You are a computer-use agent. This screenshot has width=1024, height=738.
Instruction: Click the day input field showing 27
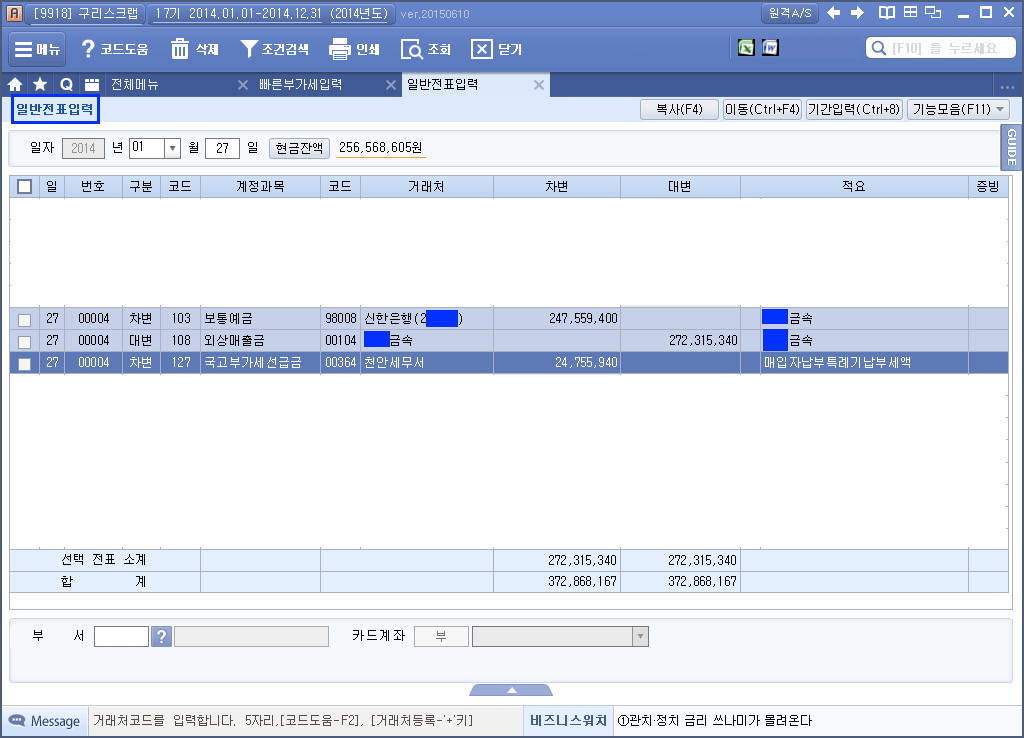pos(222,148)
